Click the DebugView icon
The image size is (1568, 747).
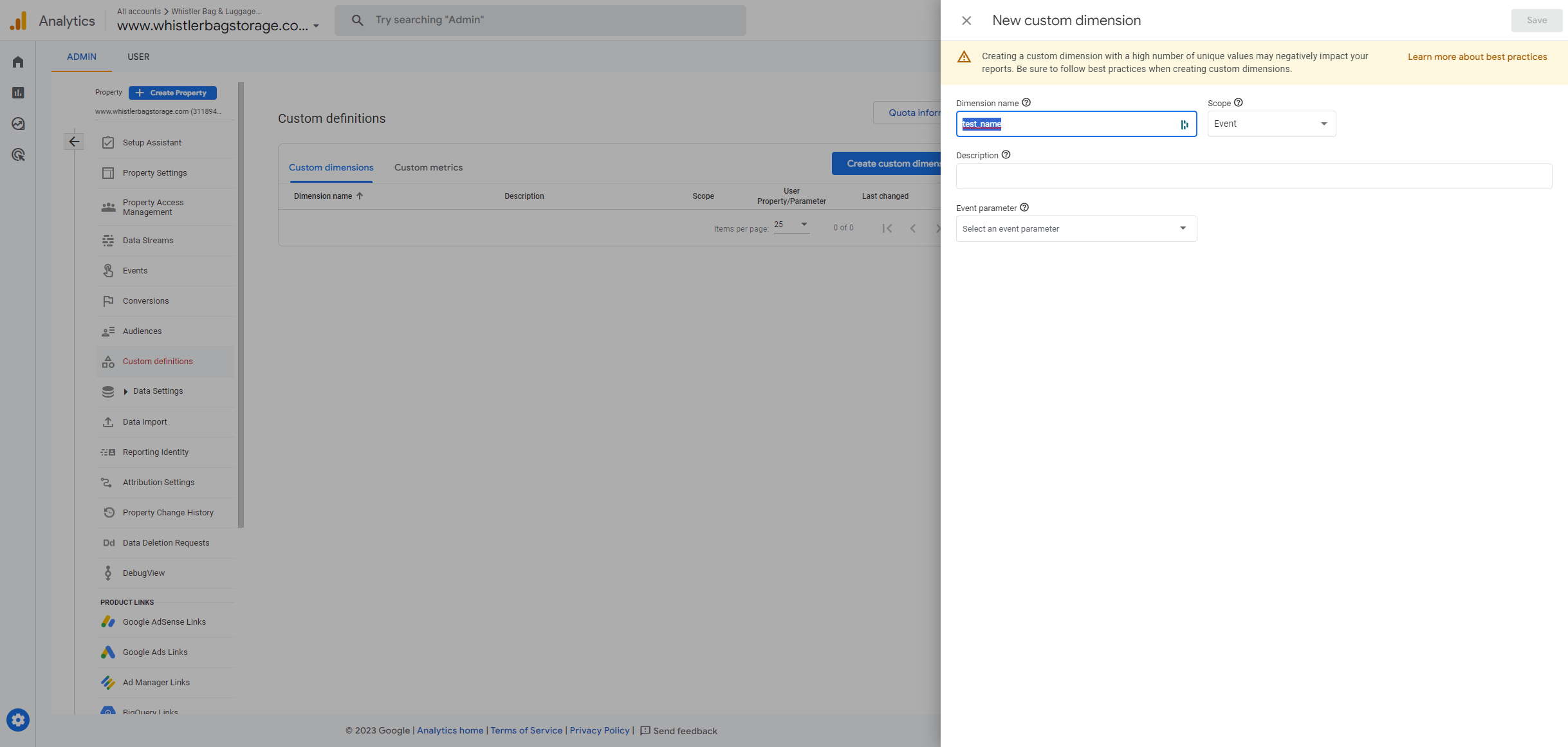pyautogui.click(x=108, y=573)
